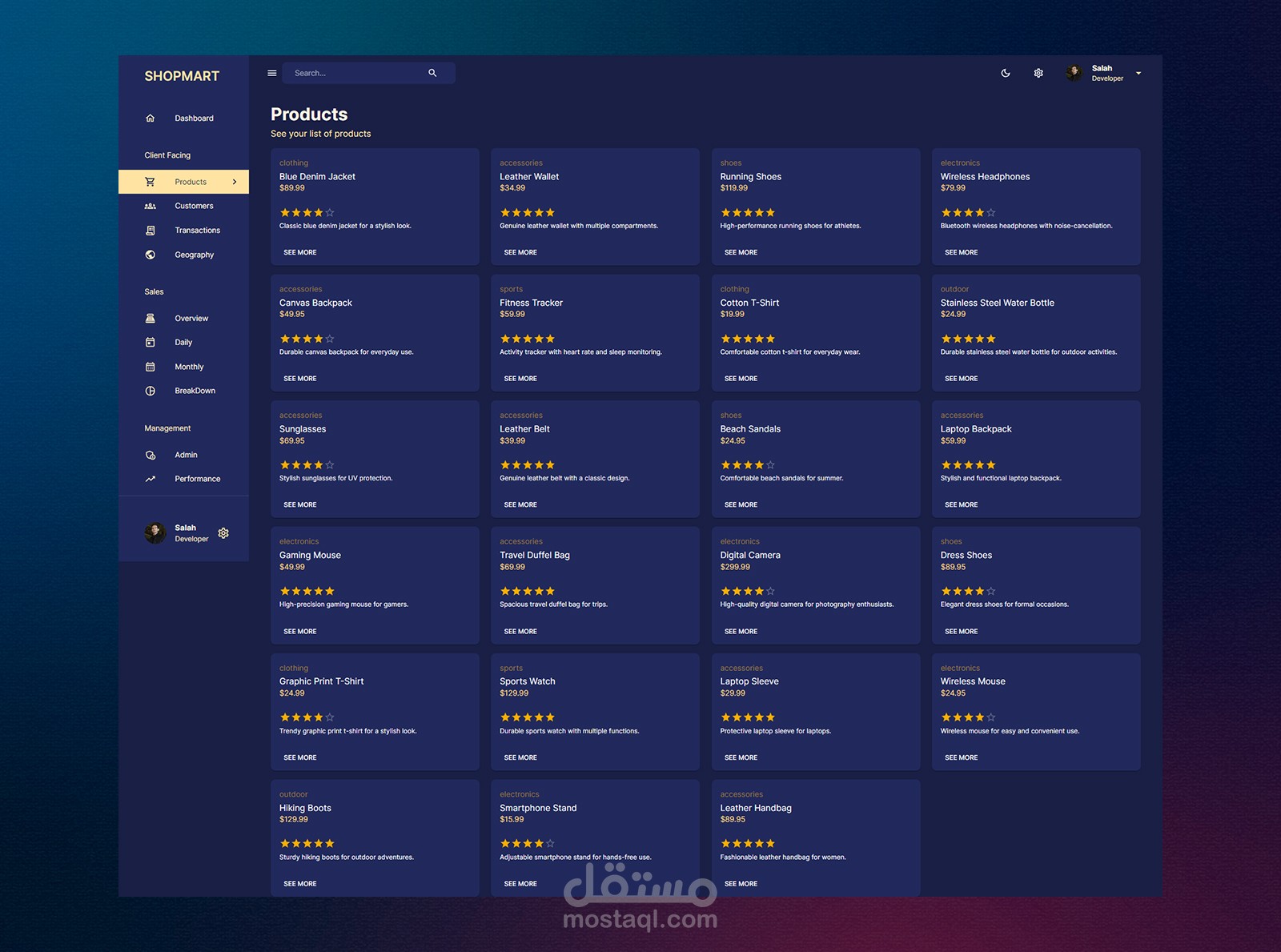The width and height of the screenshot is (1281, 952).
Task: See more for Digital Camera
Action: coord(741,632)
